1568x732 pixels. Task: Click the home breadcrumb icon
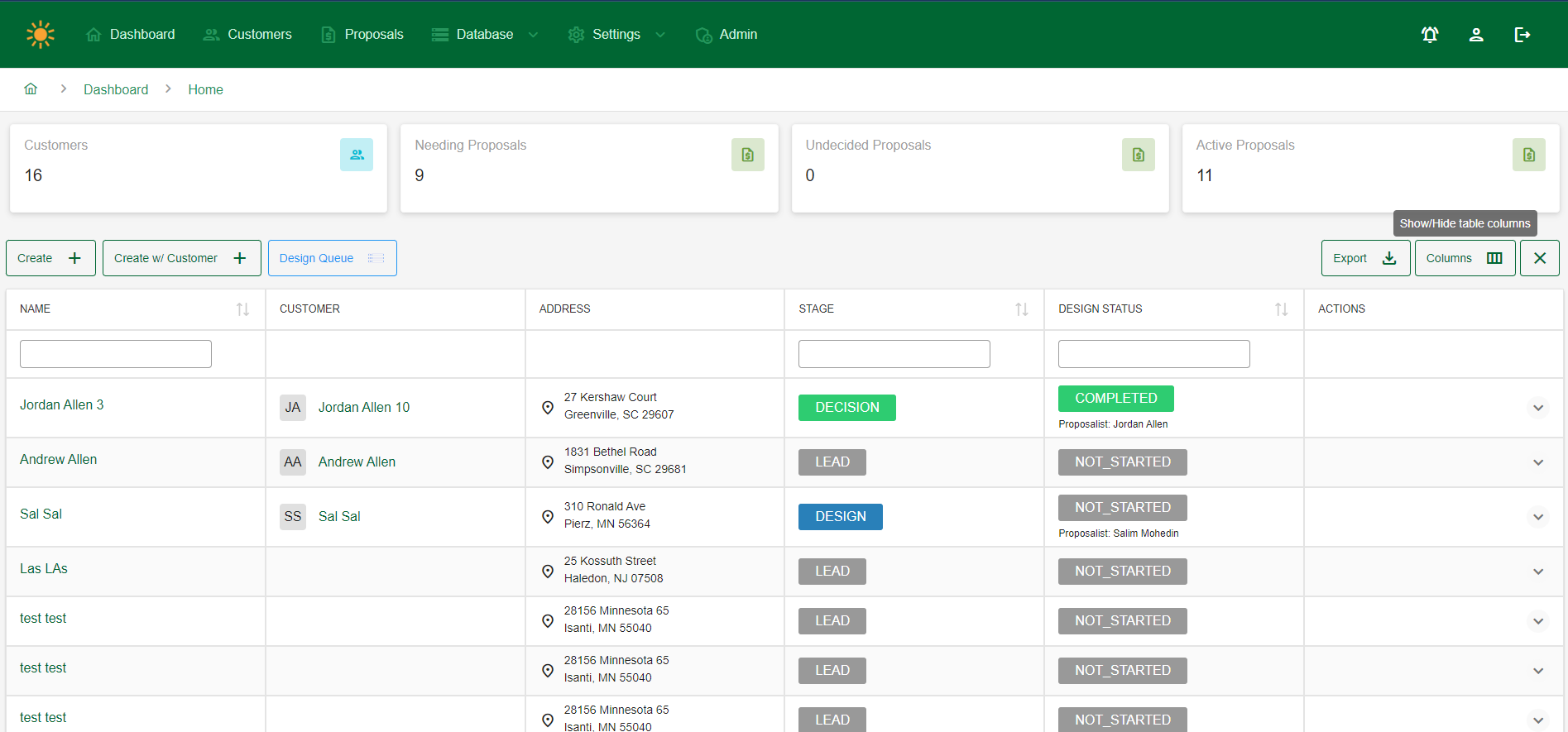[31, 89]
